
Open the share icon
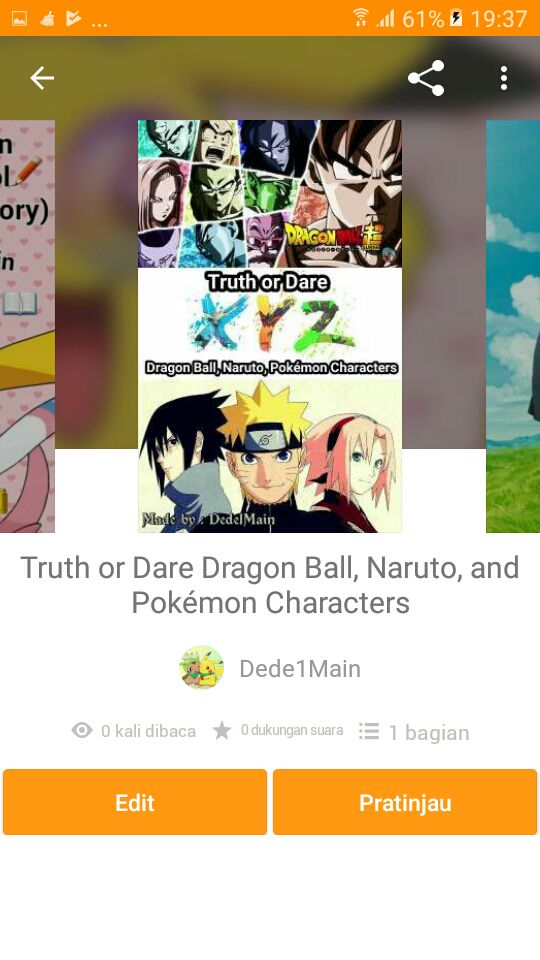pos(426,78)
